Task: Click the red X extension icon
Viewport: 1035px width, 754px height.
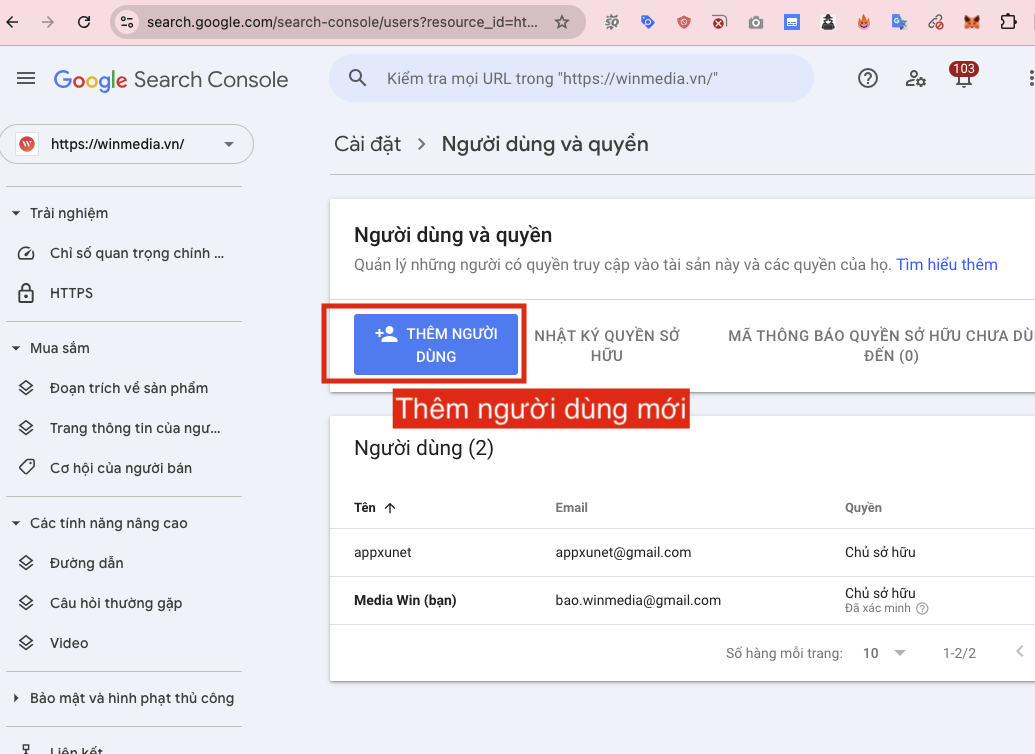Action: pyautogui.click(x=719, y=22)
